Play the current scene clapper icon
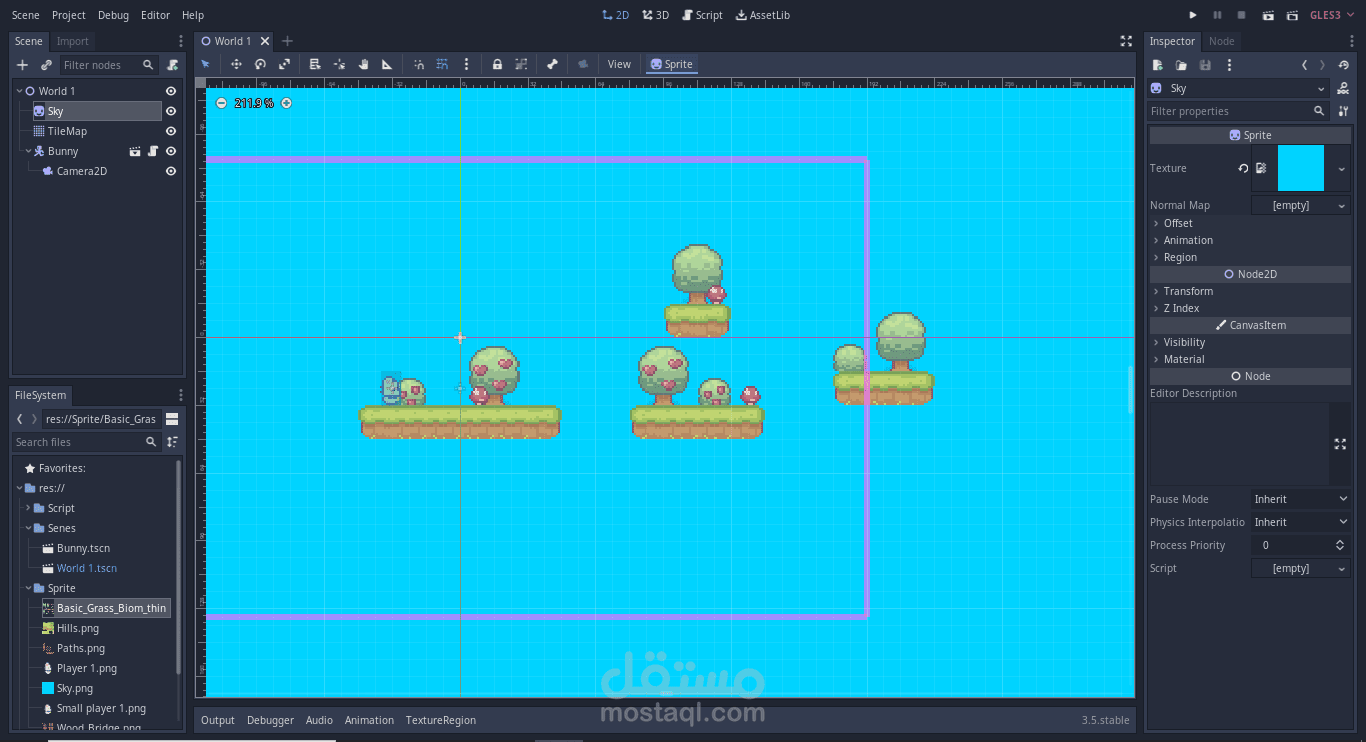This screenshot has width=1366, height=742. pyautogui.click(x=1268, y=15)
